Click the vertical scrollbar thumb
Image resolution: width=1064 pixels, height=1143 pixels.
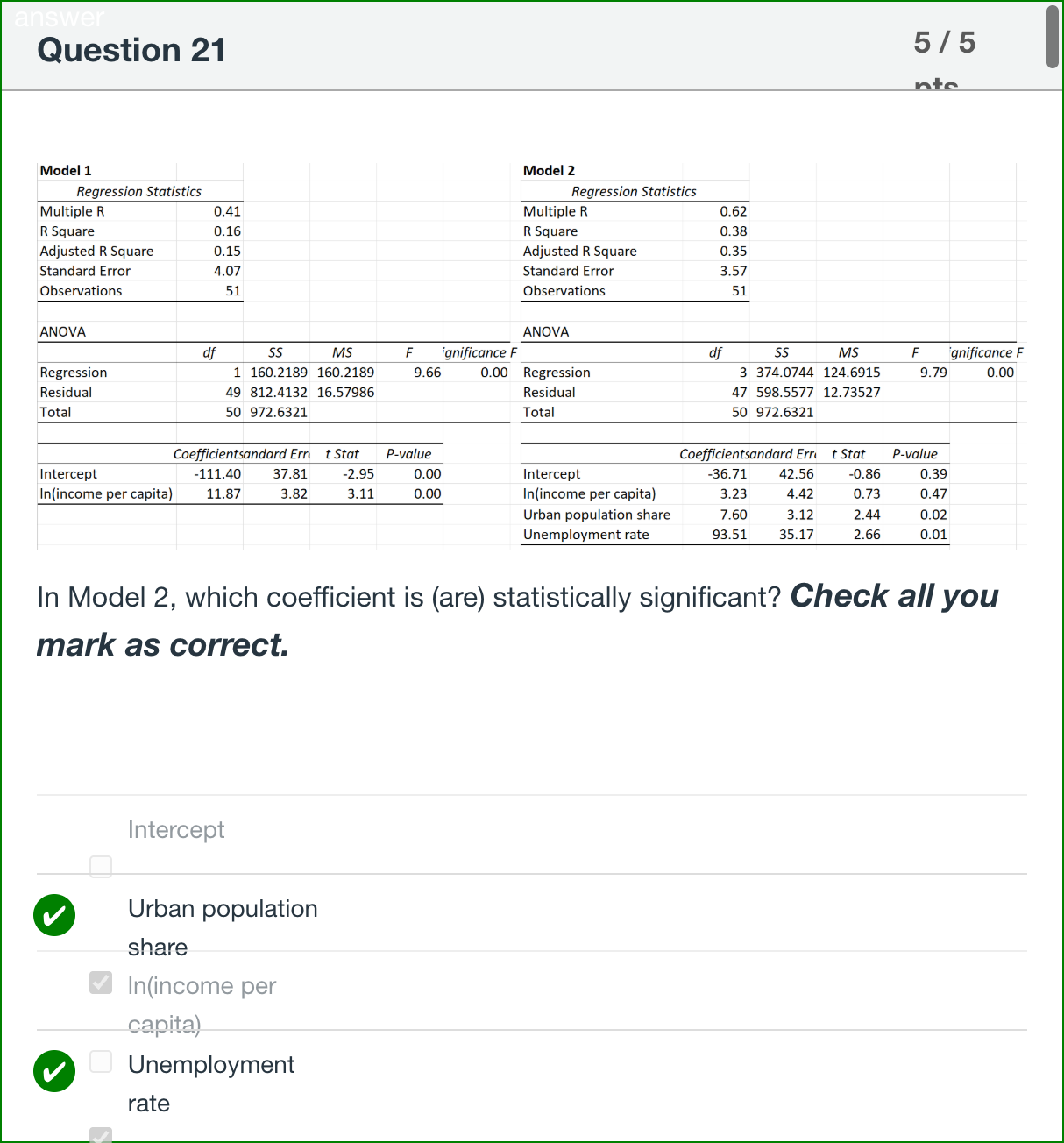(x=1053, y=36)
